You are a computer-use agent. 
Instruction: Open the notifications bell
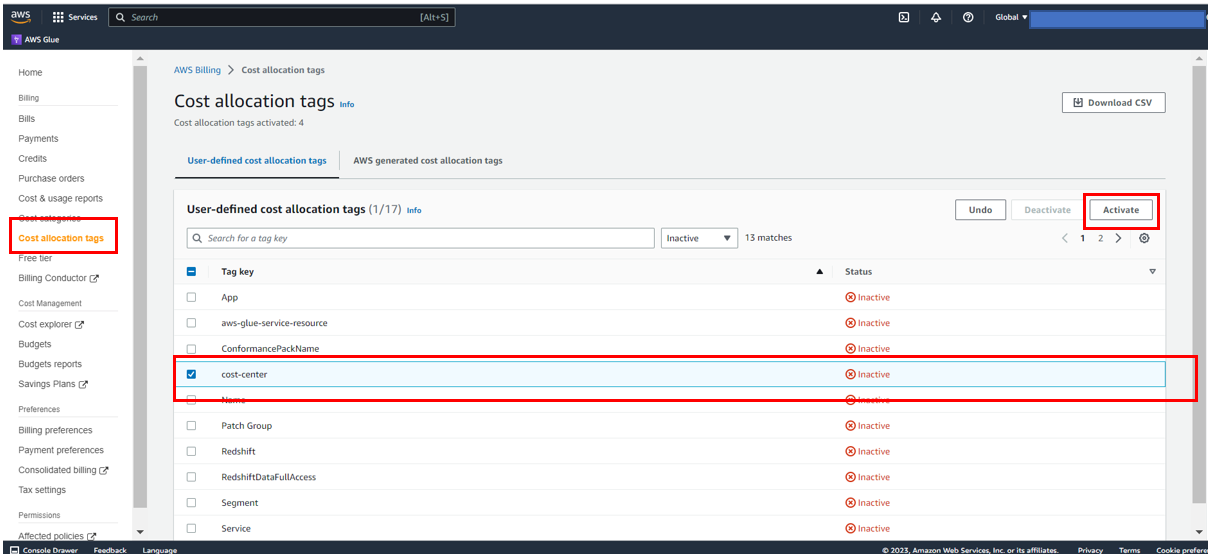936,17
